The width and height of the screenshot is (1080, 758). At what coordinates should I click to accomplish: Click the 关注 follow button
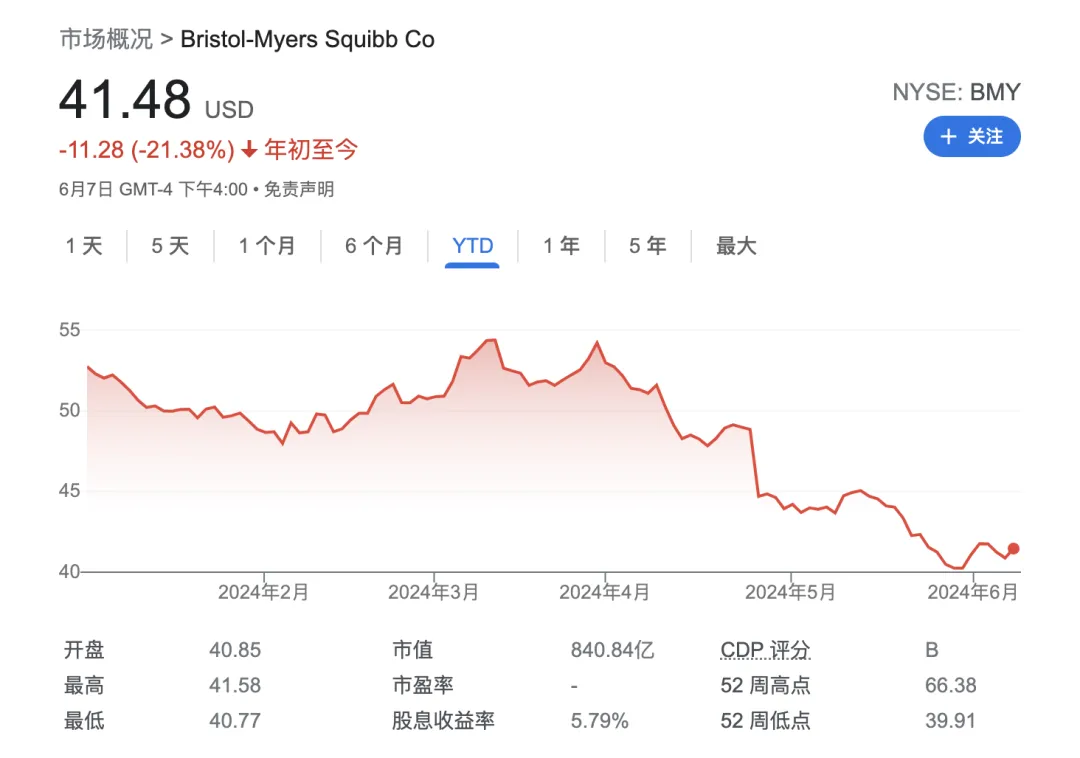(x=971, y=137)
